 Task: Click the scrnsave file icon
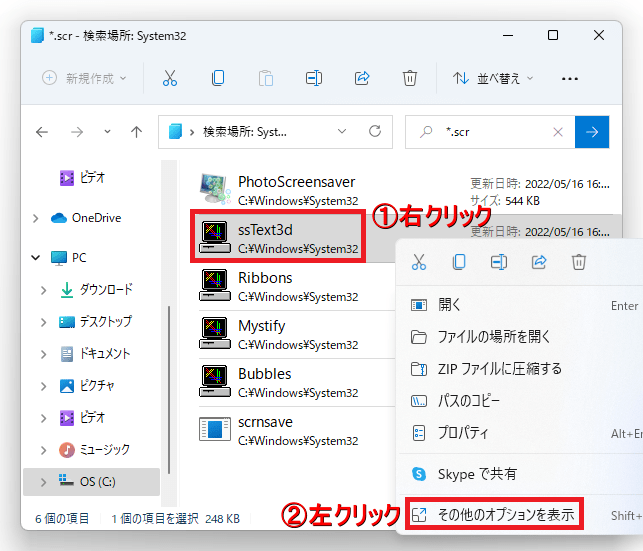[x=215, y=429]
